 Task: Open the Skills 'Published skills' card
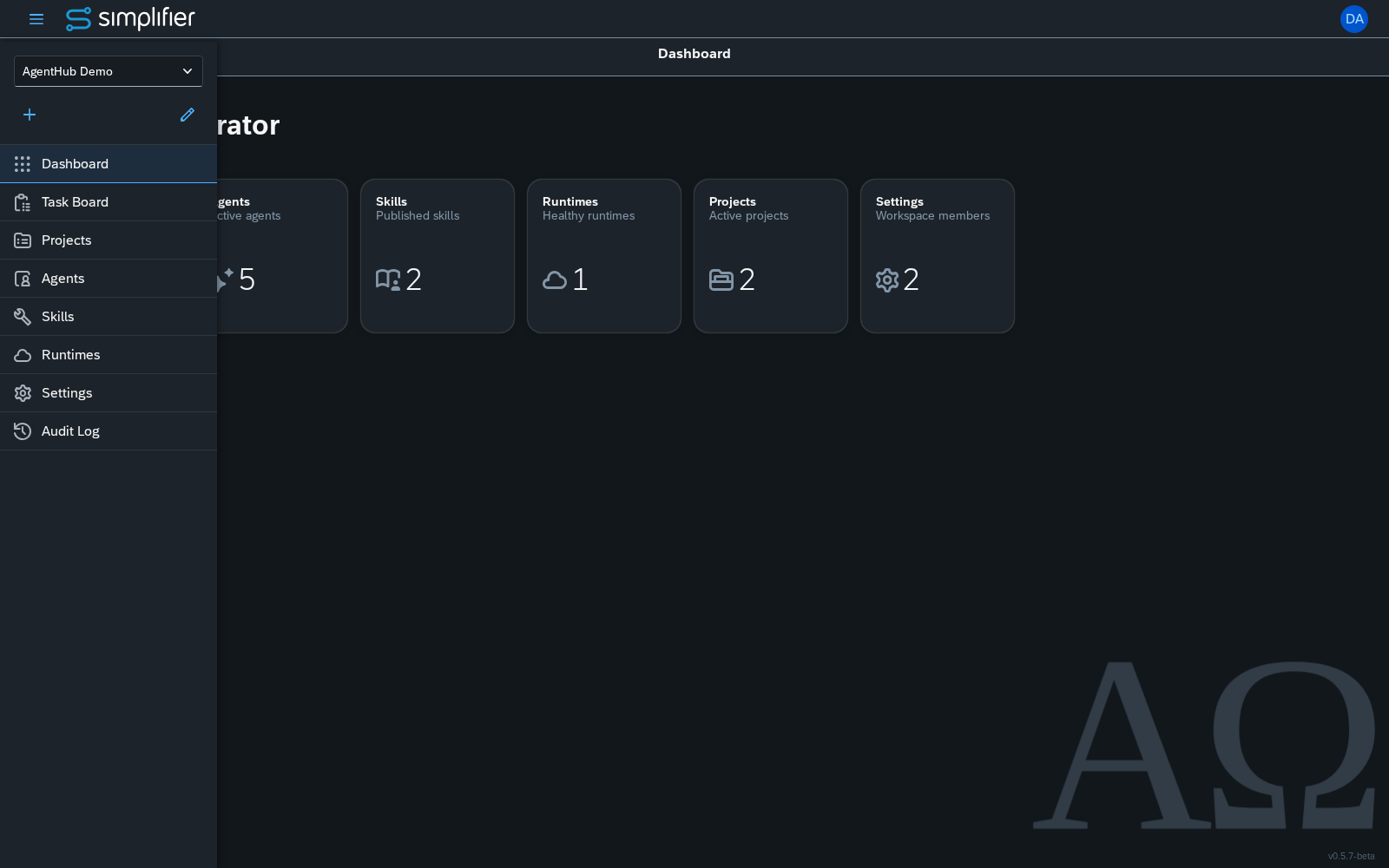coord(438,256)
